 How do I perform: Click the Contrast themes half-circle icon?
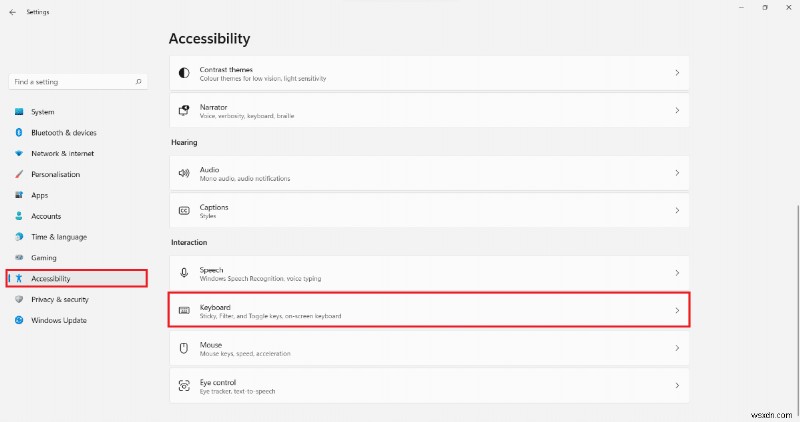(184, 73)
